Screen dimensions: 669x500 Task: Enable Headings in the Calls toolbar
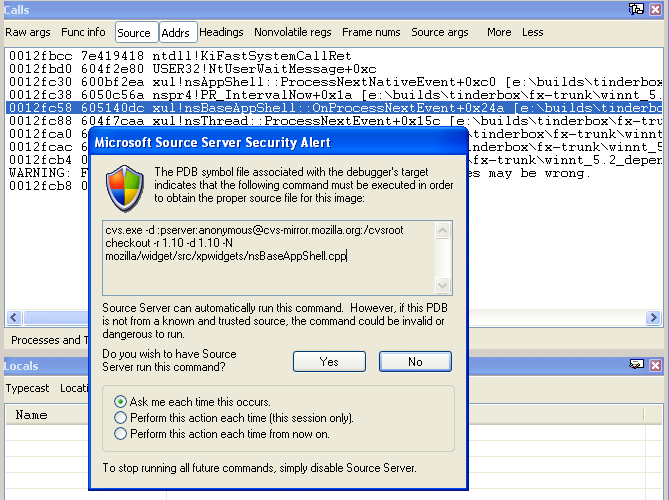pos(221,33)
